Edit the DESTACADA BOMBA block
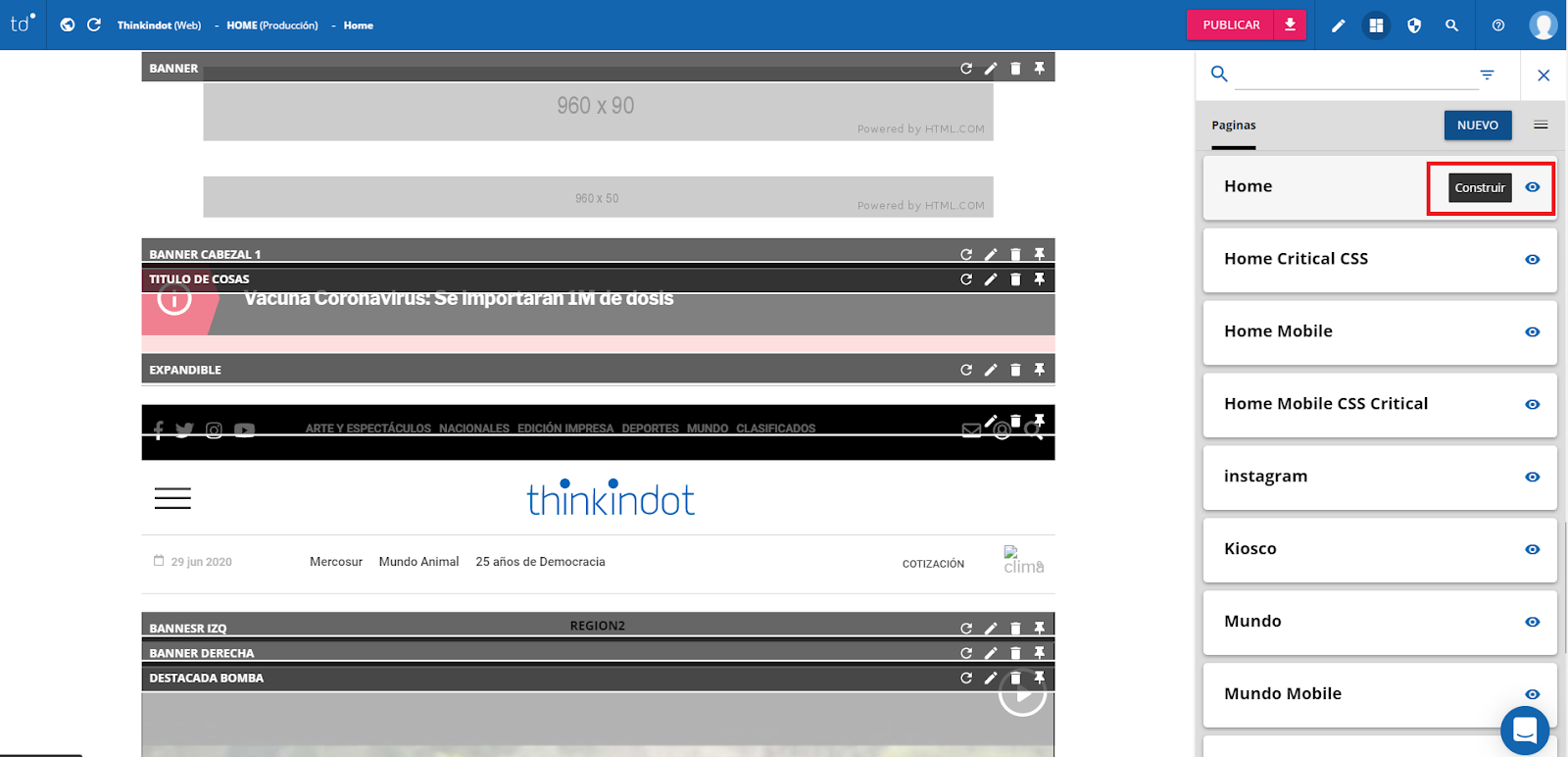 [x=991, y=678]
